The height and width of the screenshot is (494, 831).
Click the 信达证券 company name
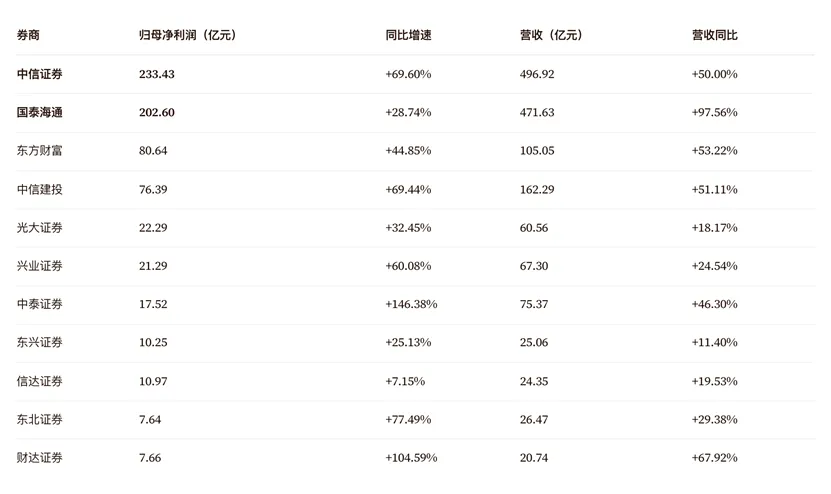point(40,381)
